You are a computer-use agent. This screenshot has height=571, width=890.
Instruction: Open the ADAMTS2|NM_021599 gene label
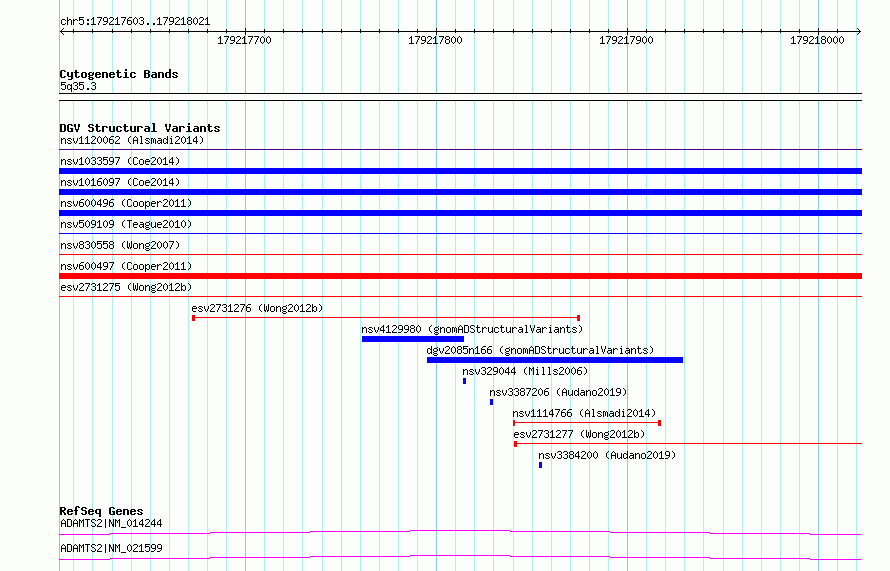(x=111, y=548)
